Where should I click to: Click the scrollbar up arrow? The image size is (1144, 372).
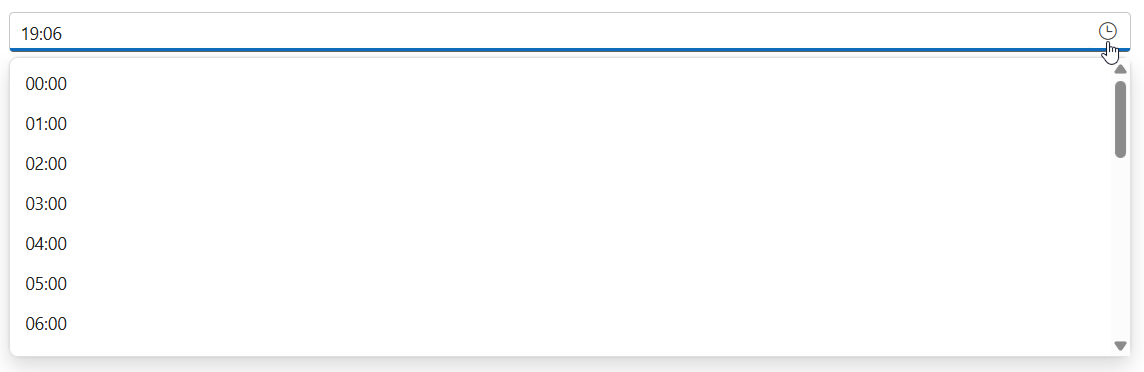click(x=1121, y=69)
